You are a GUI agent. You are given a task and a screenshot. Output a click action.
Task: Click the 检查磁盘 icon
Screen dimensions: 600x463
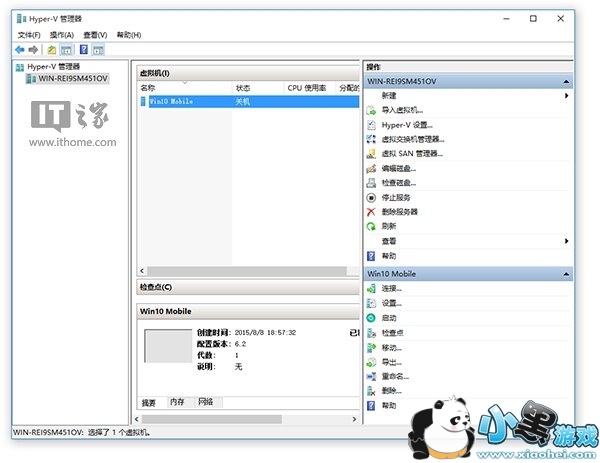[371, 183]
